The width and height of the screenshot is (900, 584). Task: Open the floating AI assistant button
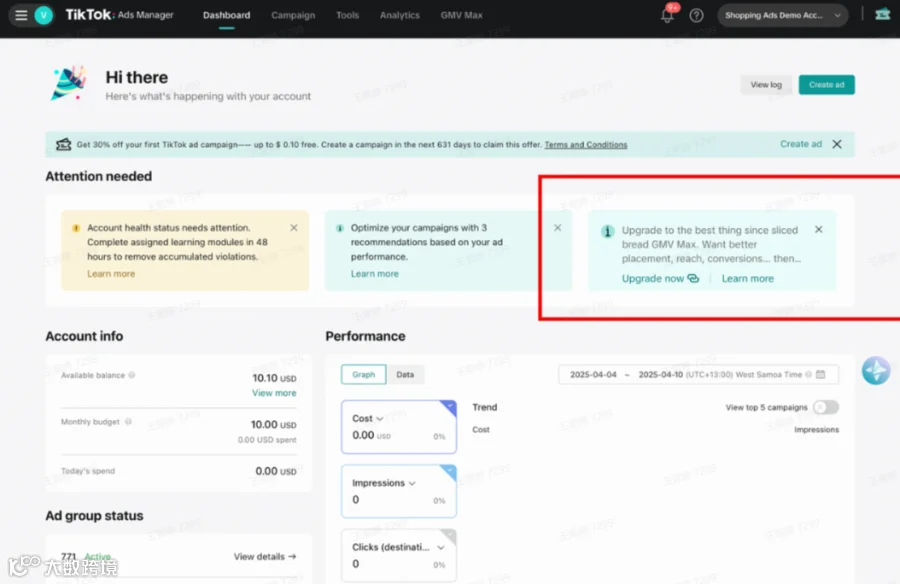[x=876, y=370]
